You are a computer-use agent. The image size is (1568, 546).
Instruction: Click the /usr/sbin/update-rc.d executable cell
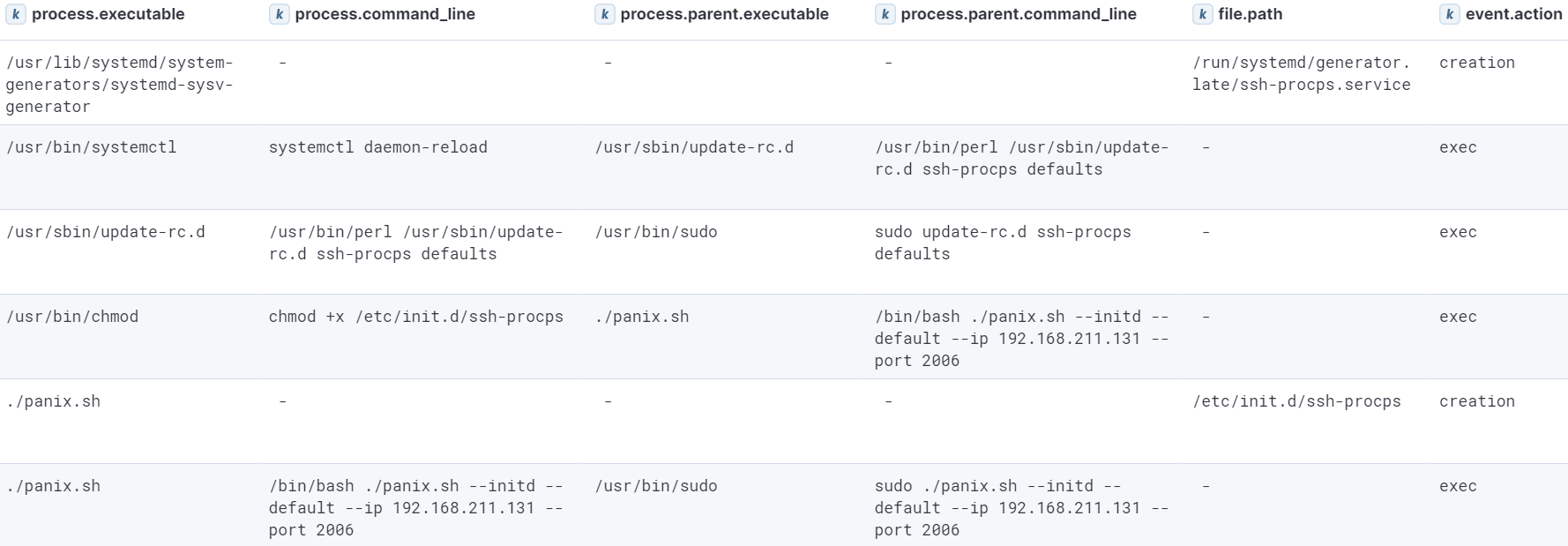[x=105, y=232]
